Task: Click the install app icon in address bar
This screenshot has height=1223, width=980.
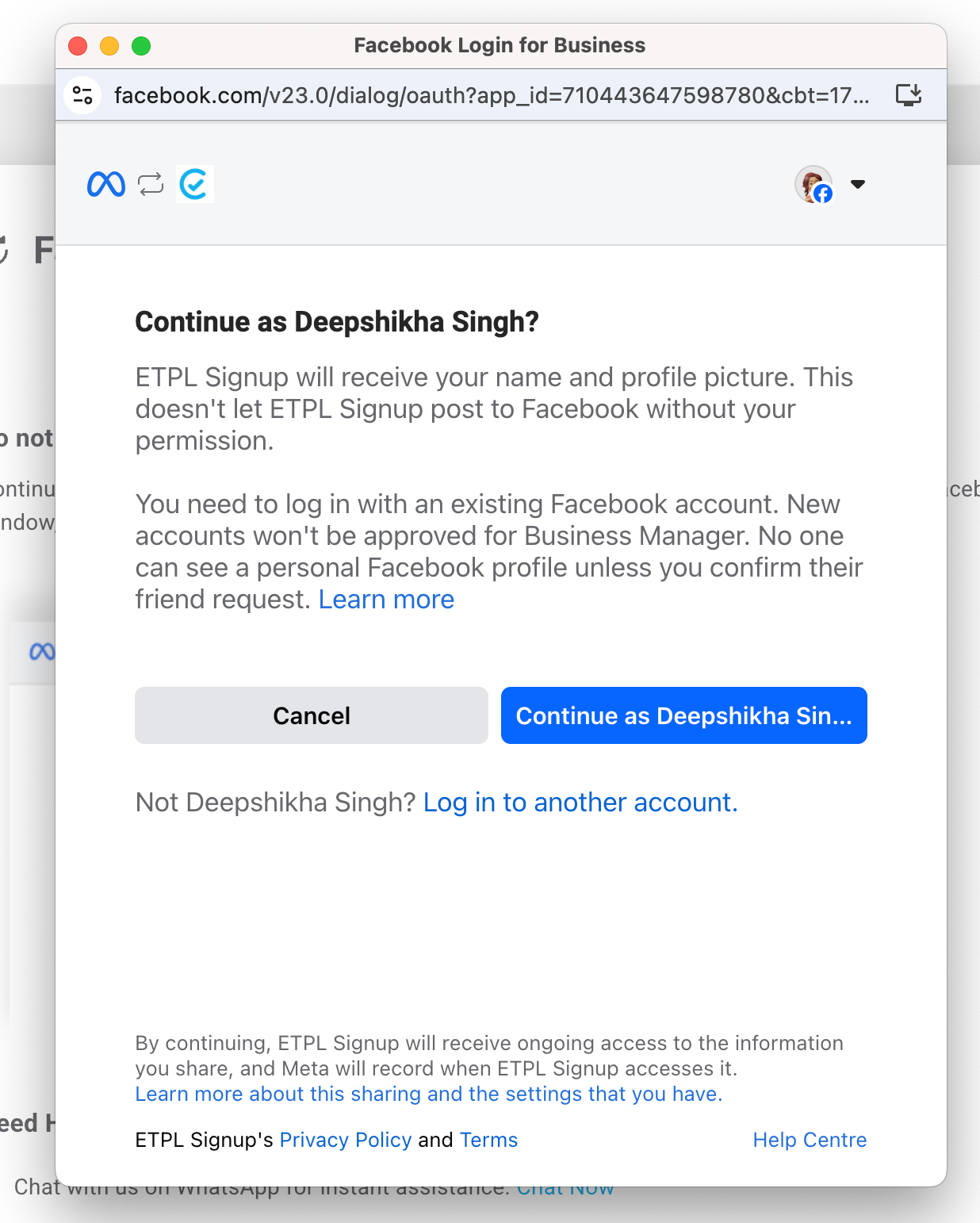Action: tap(908, 95)
